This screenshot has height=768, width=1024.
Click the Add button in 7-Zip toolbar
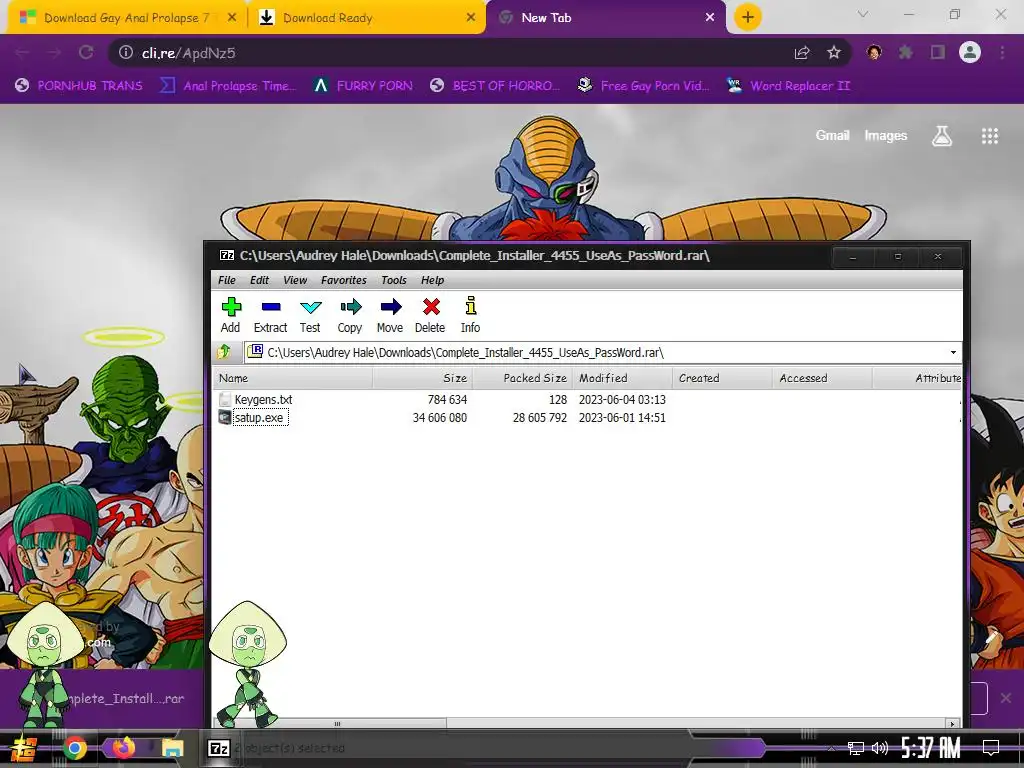pos(231,315)
